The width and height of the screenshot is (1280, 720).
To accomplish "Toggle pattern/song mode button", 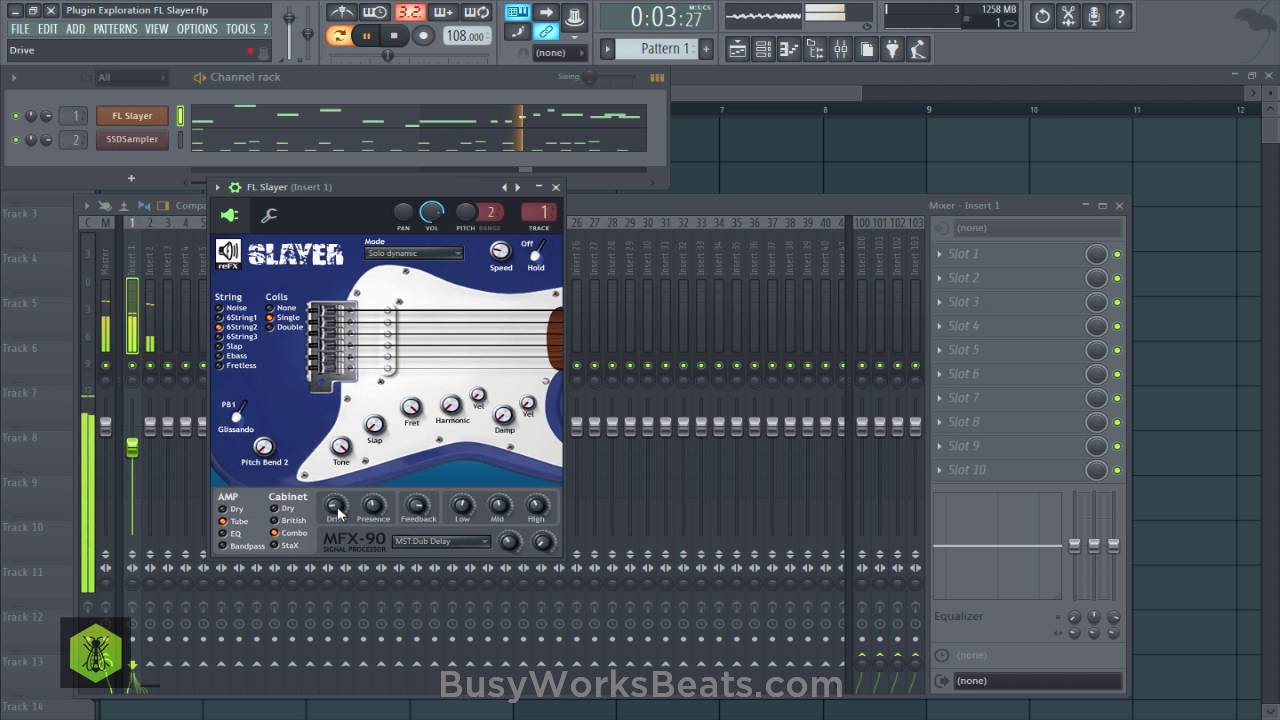I will 339,36.
